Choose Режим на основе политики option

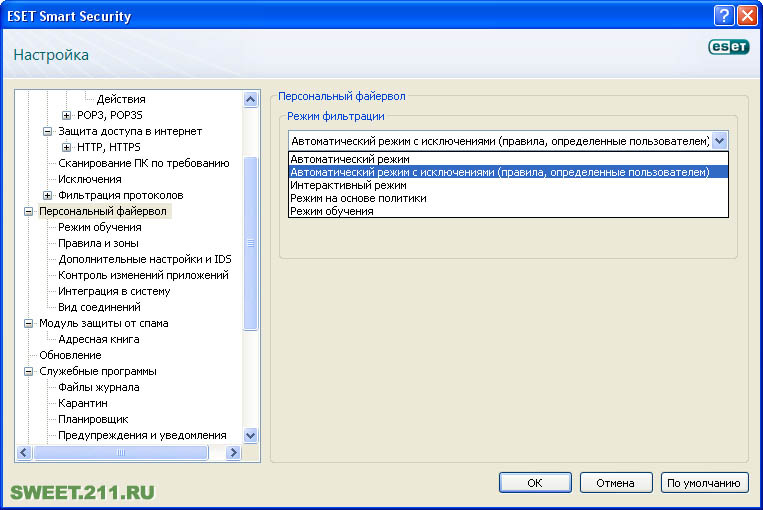[x=508, y=199]
